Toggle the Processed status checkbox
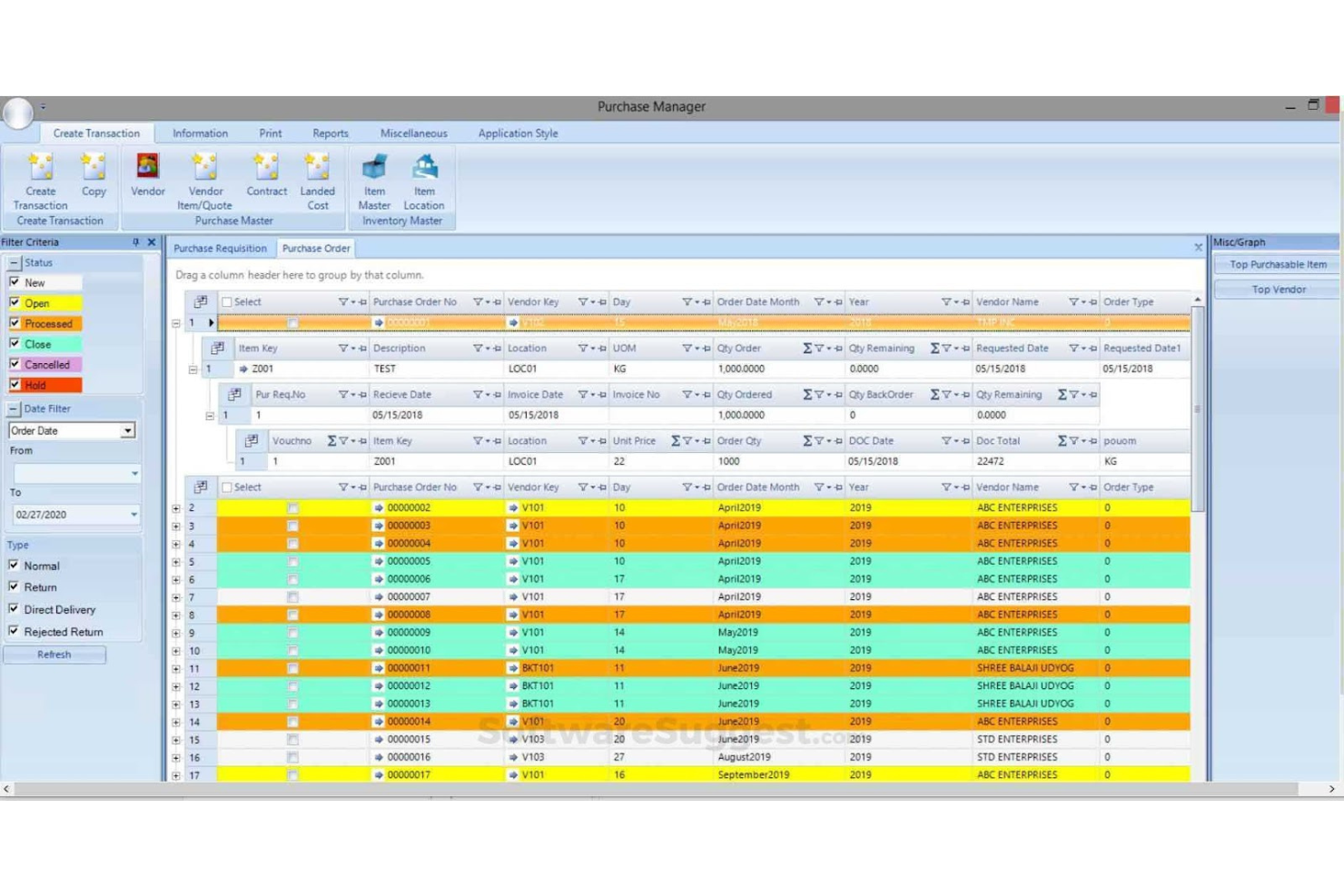Image resolution: width=1344 pixels, height=896 pixels. click(x=15, y=323)
